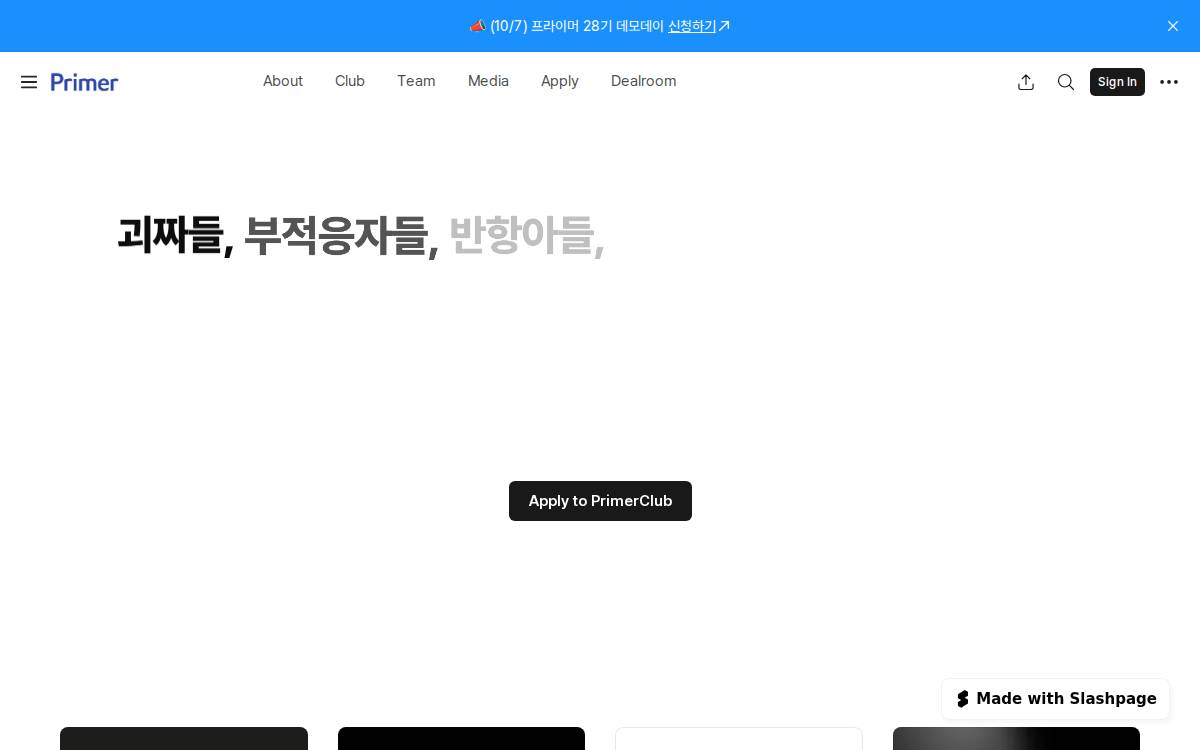Open the Team nav item

click(x=416, y=81)
